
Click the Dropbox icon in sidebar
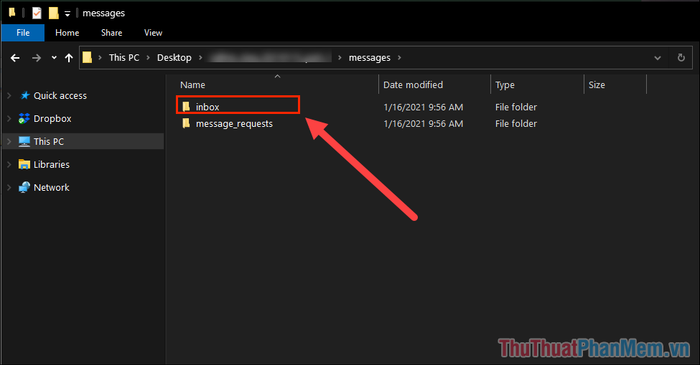[x=24, y=119]
